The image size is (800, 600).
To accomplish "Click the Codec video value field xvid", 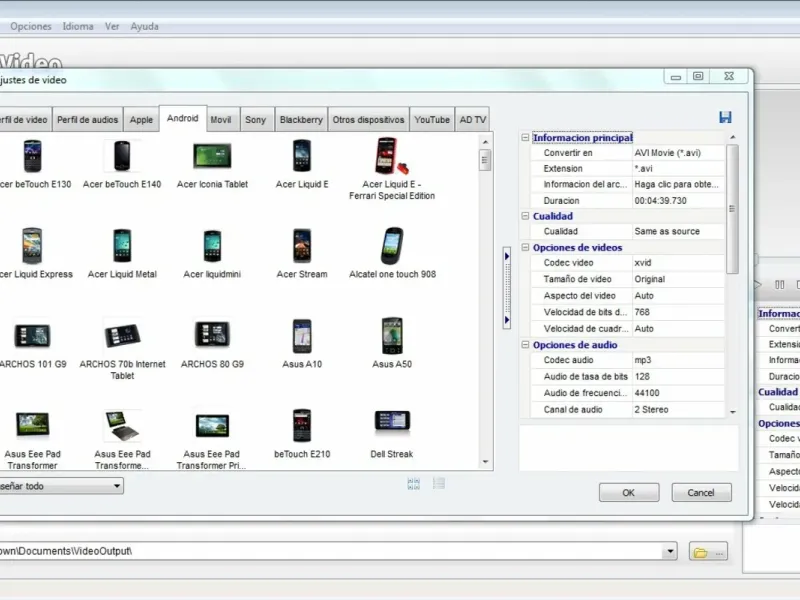I will [x=677, y=263].
